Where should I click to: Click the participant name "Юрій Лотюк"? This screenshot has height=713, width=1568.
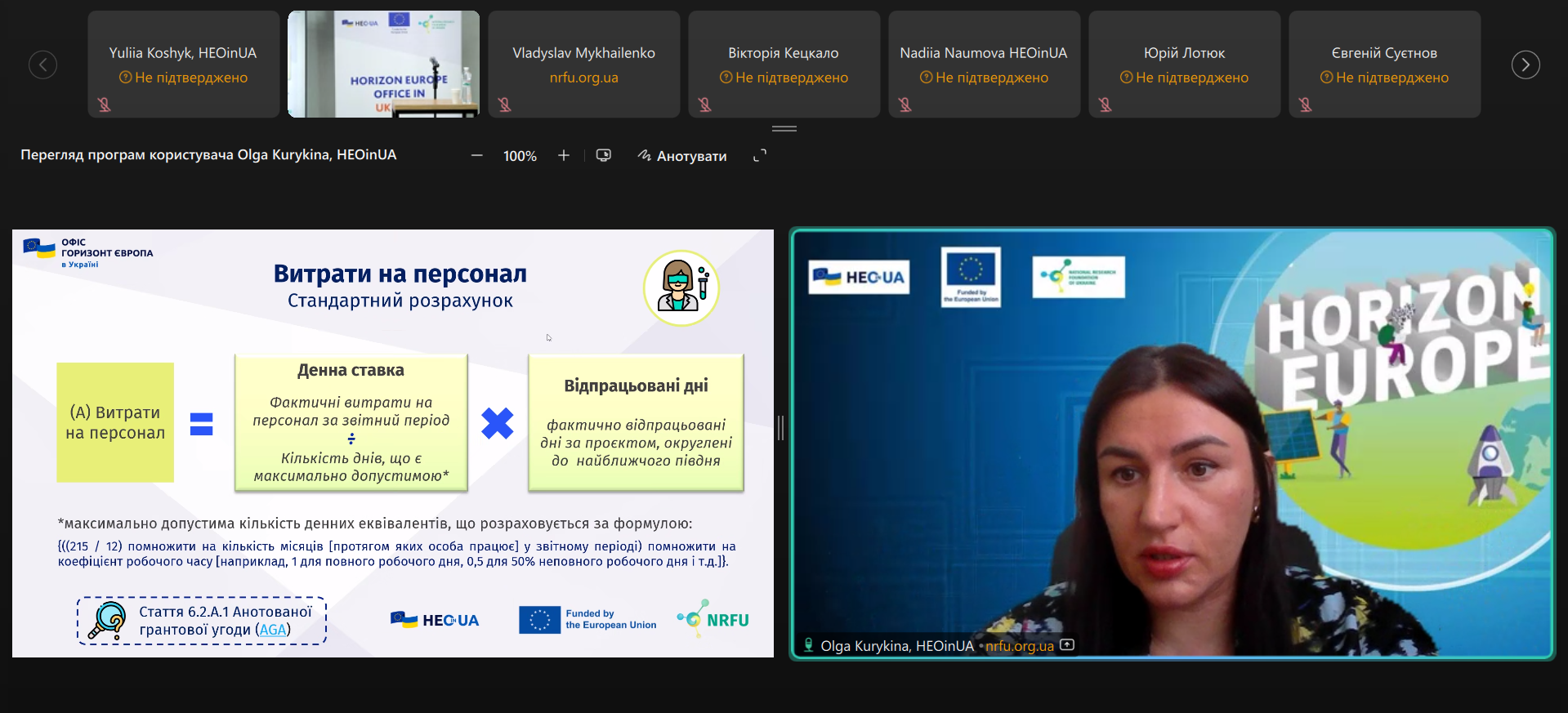click(x=1184, y=53)
